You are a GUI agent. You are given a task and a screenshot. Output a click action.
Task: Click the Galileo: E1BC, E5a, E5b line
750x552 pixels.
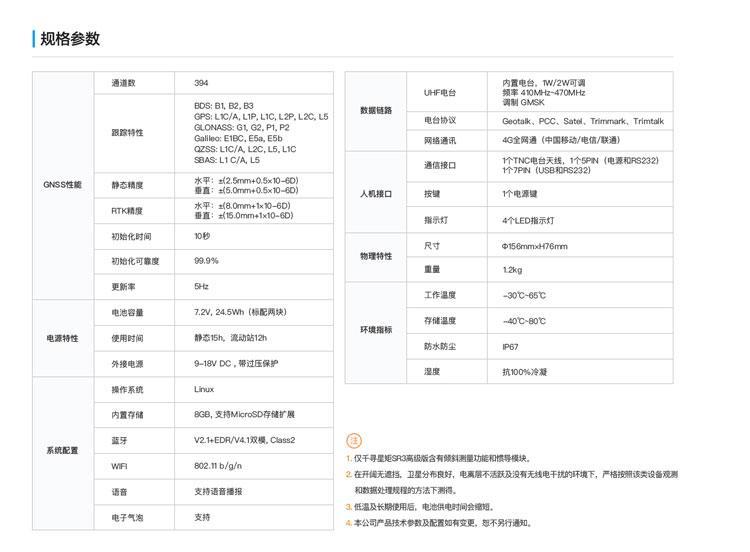tap(238, 138)
